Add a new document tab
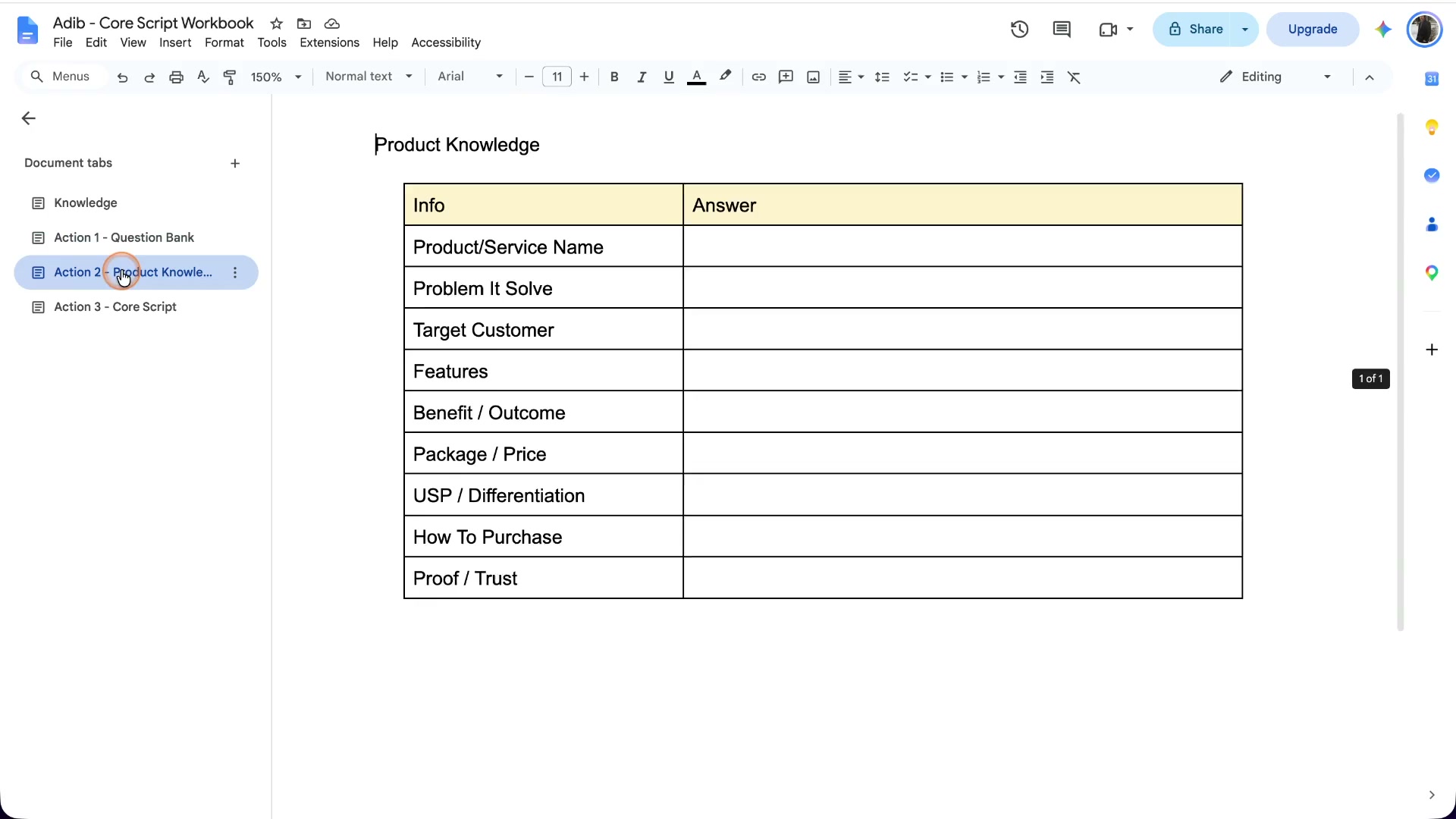 click(235, 164)
